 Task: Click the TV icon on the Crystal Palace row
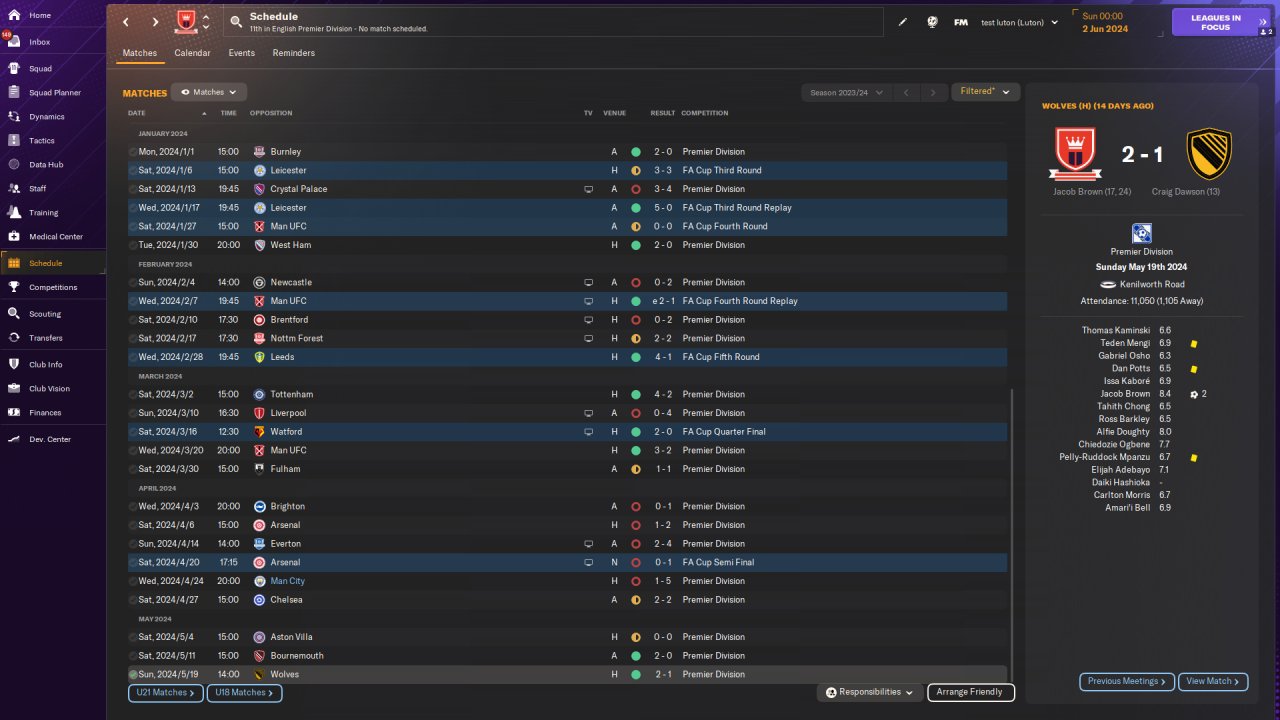[x=589, y=189]
